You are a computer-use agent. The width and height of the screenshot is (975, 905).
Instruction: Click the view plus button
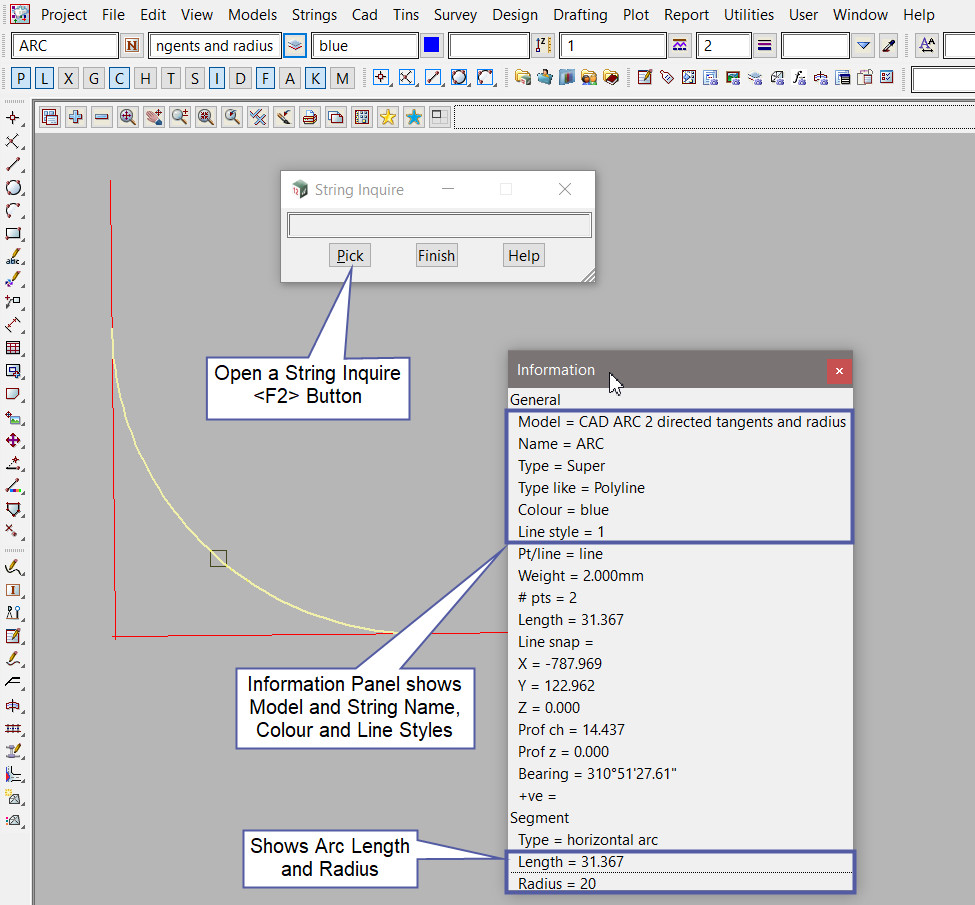tap(76, 118)
